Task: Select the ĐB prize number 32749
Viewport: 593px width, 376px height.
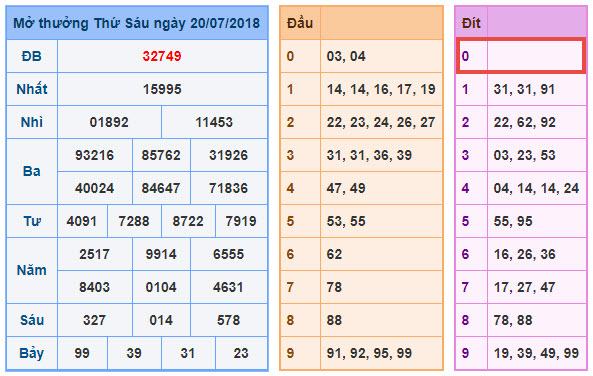Action: click(x=162, y=56)
